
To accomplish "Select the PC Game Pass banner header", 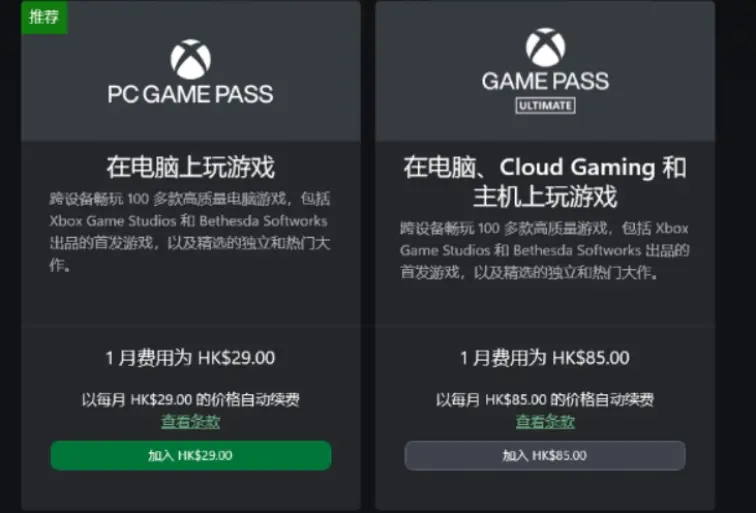I will [190, 71].
